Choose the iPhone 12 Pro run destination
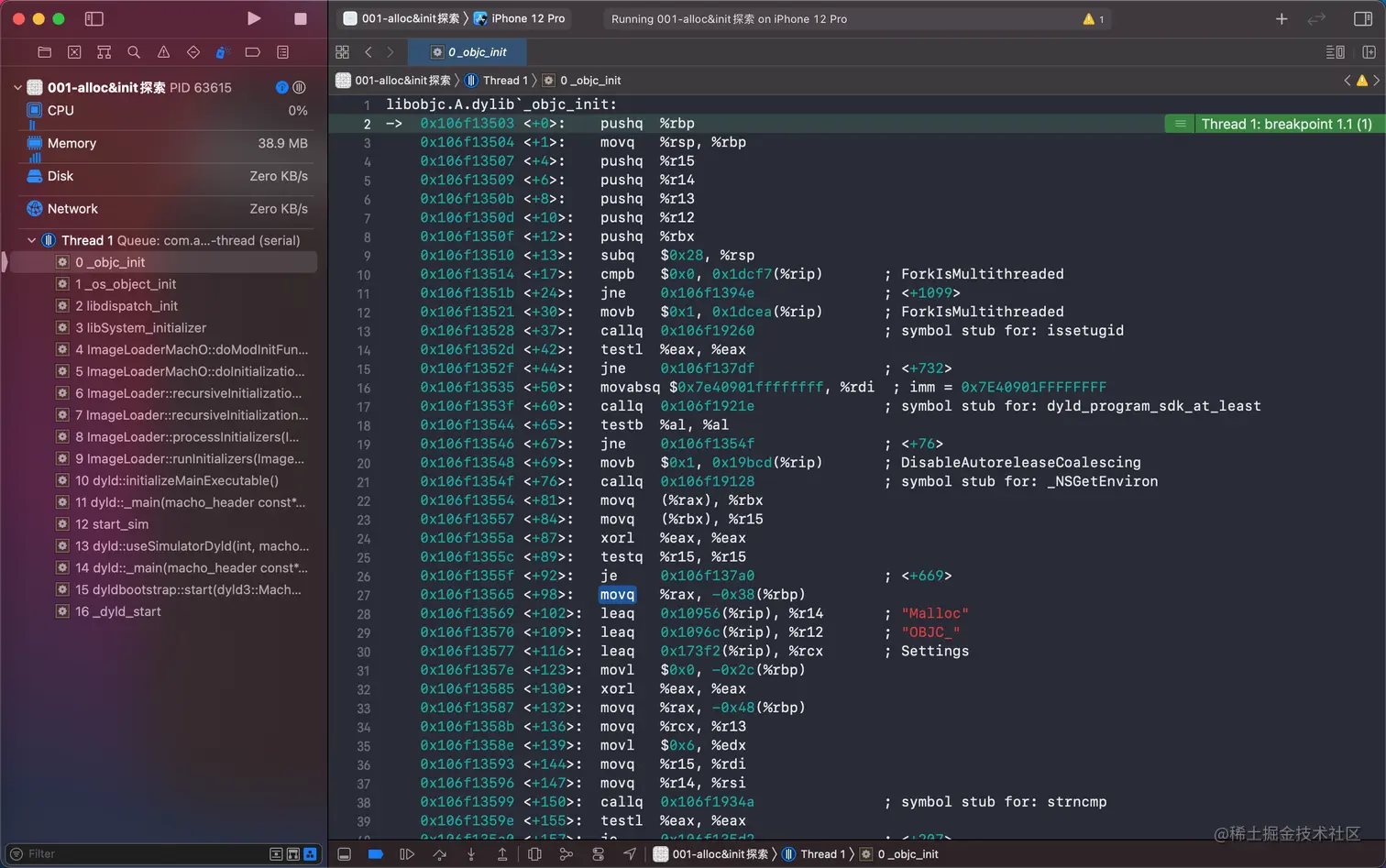This screenshot has width=1386, height=868. coord(520,18)
